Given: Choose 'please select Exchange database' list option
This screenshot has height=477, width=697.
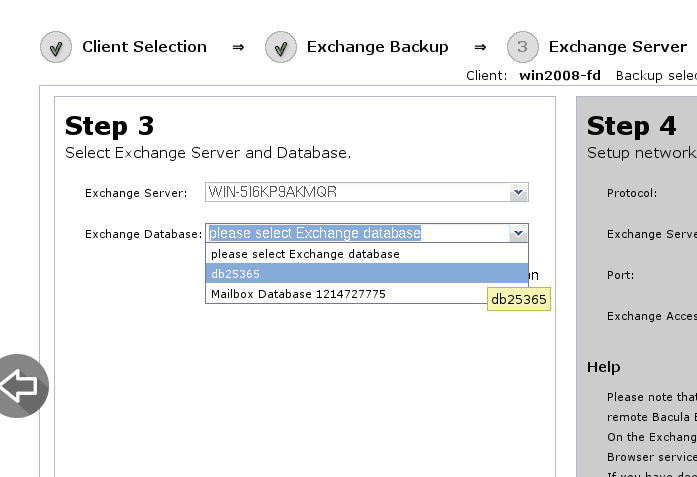Looking at the screenshot, I should (367, 254).
